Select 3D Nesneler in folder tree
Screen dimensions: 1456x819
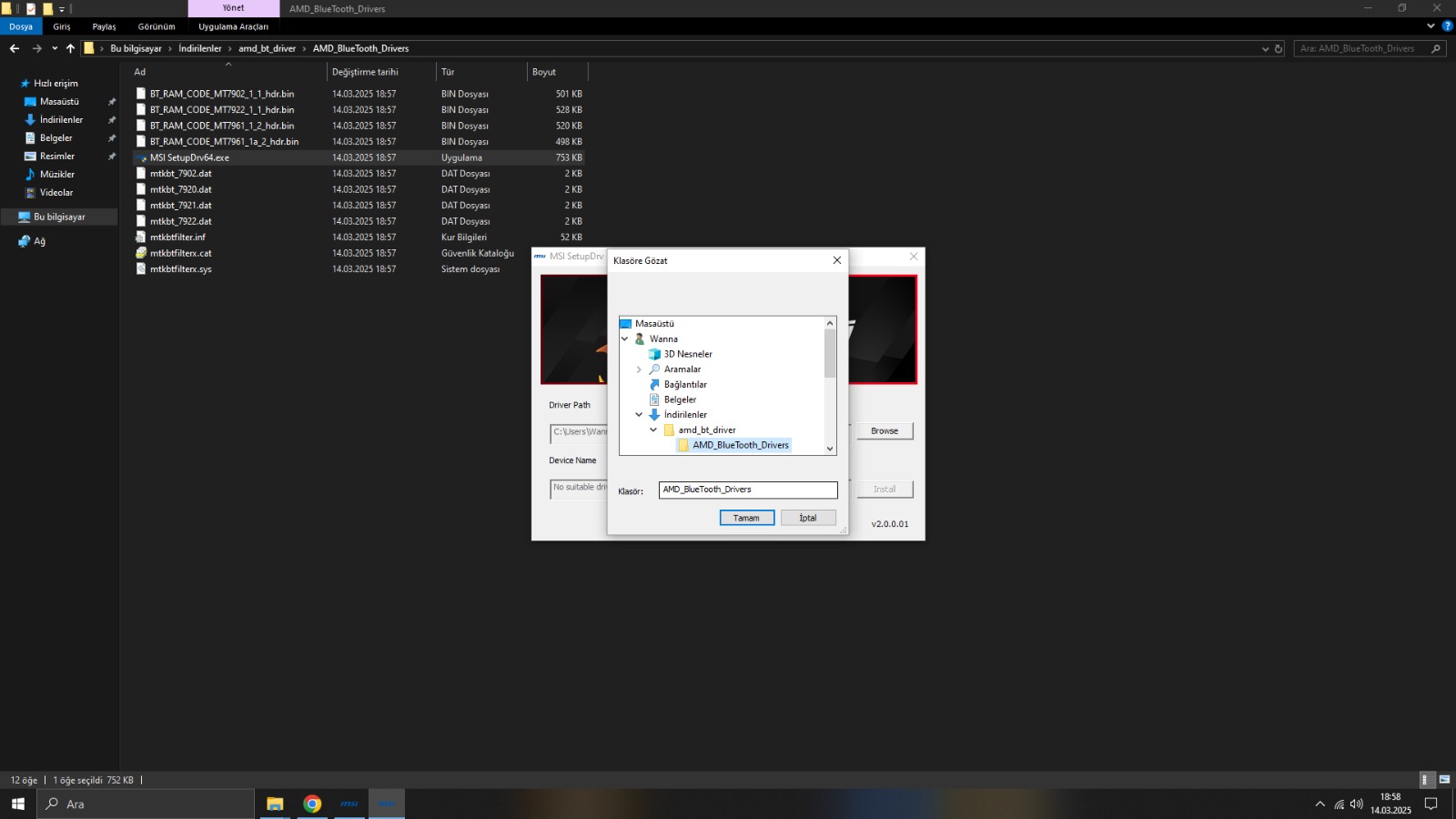click(x=688, y=354)
